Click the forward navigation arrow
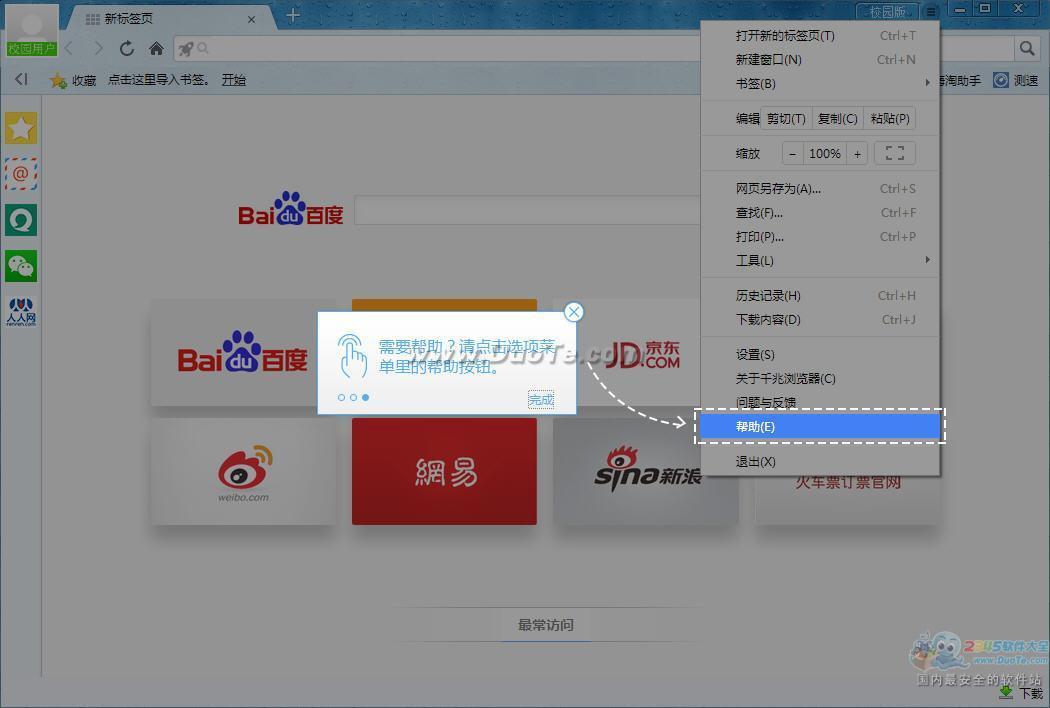 (x=98, y=48)
